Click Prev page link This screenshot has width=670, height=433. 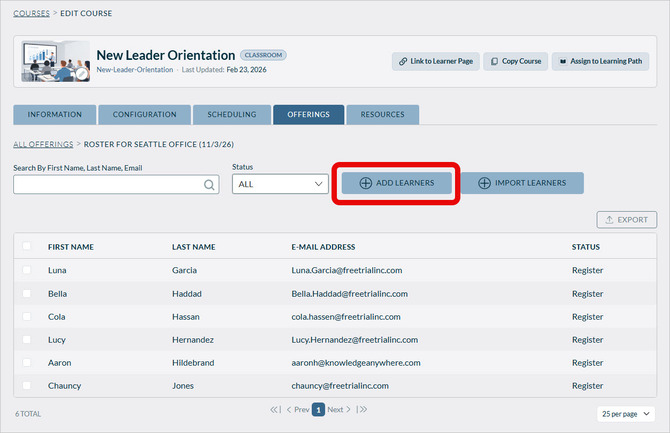click(298, 409)
